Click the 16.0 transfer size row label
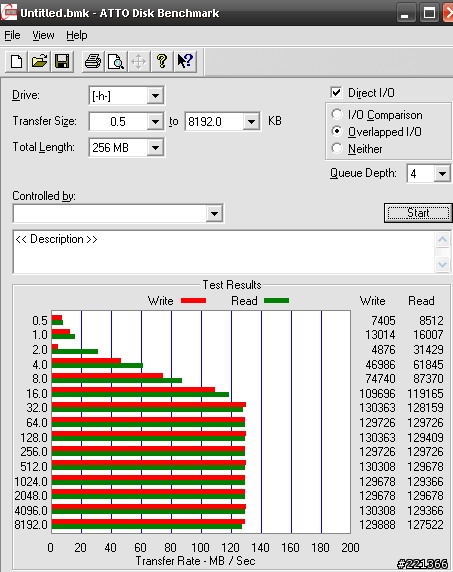This screenshot has width=453, height=572. coord(37,394)
